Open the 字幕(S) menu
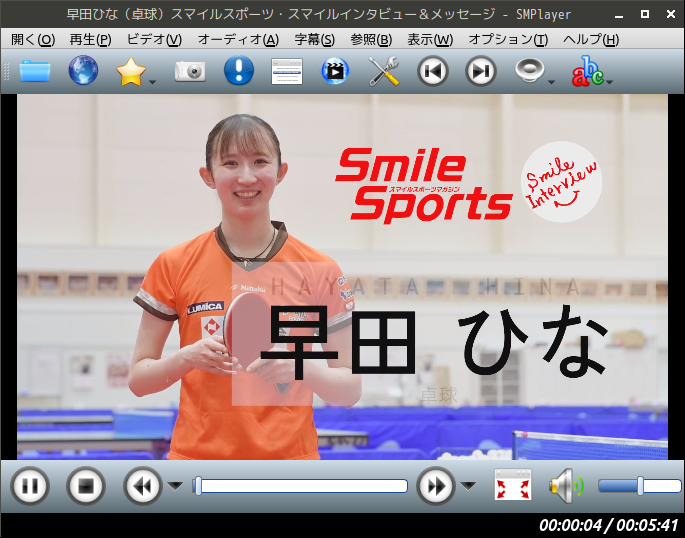This screenshot has width=685, height=538. [315, 40]
